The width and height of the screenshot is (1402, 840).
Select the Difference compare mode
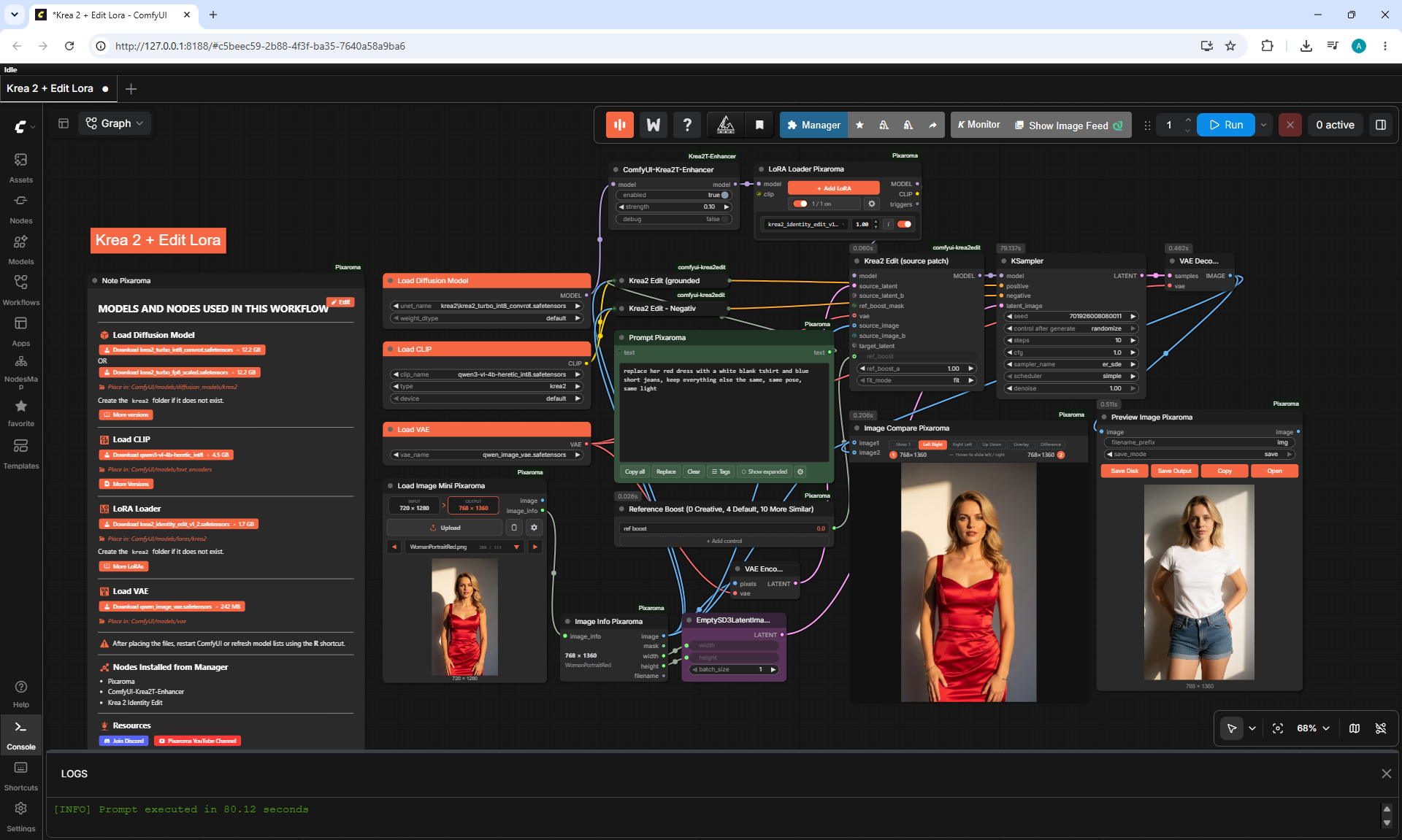coord(1051,444)
